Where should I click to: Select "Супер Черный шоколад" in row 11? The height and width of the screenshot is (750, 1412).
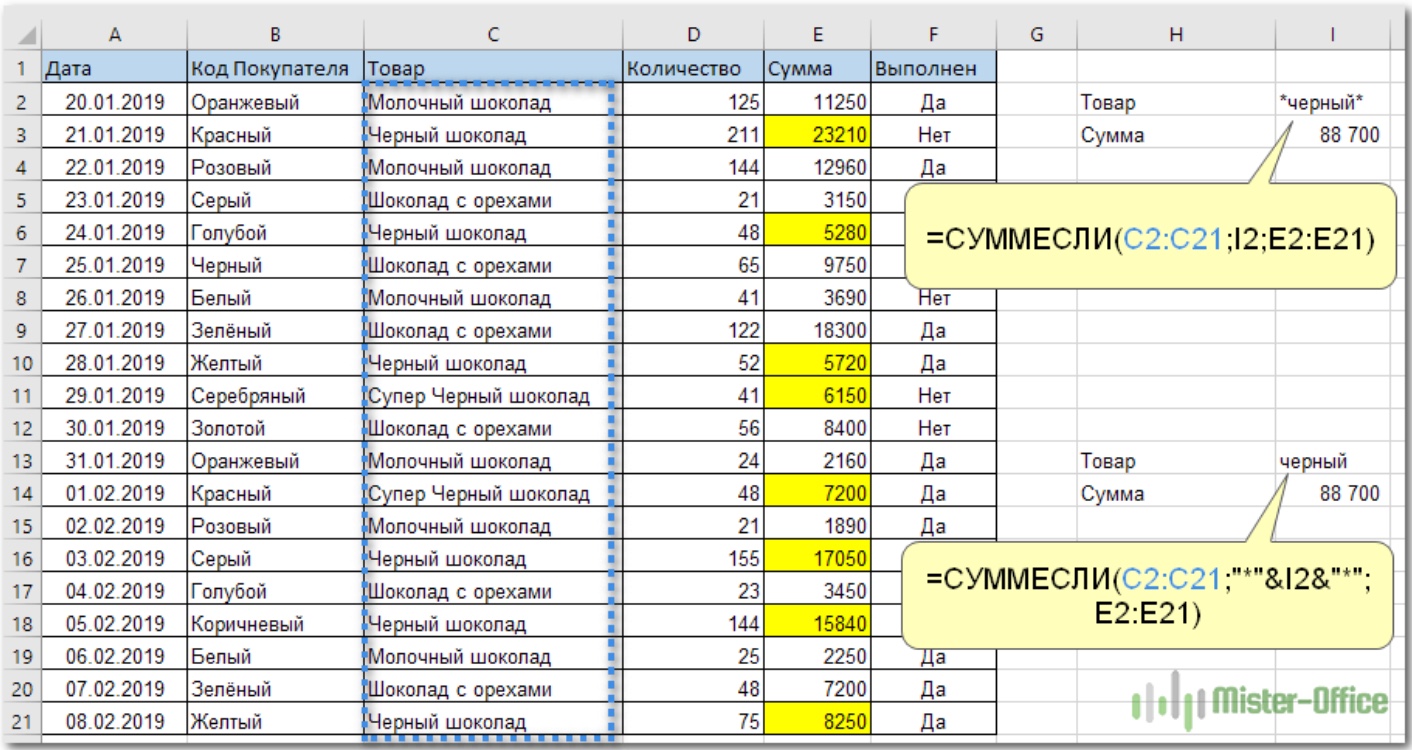[x=493, y=396]
